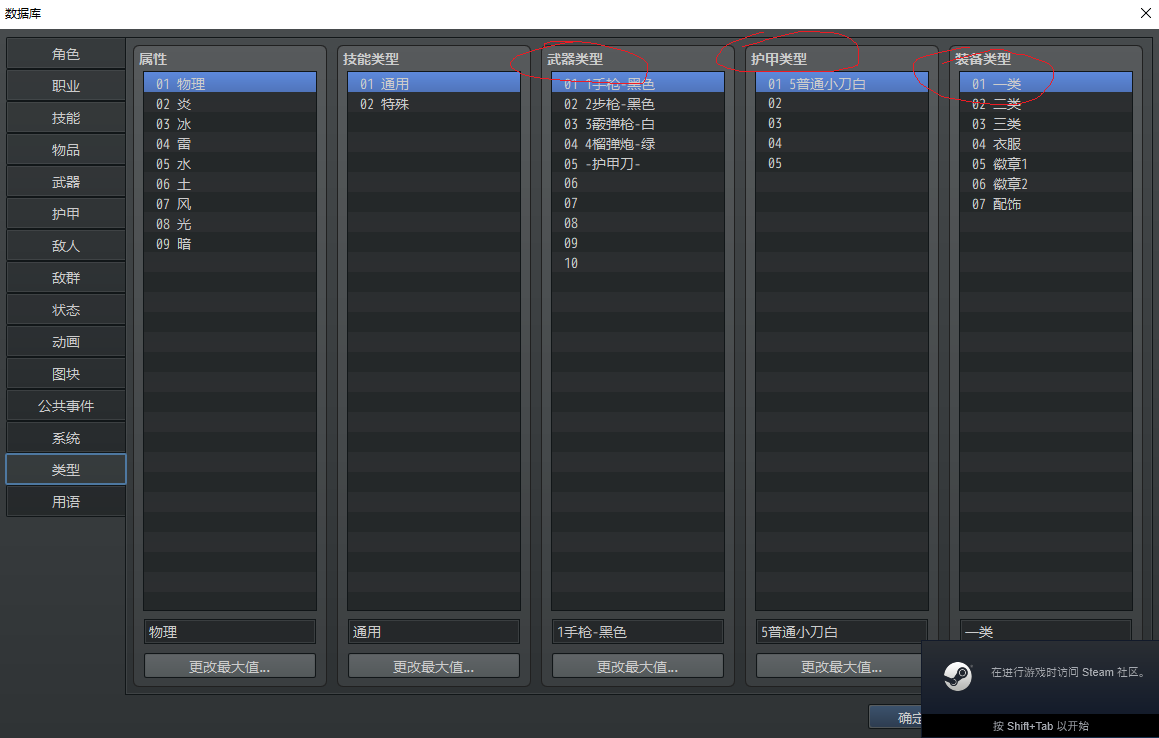Close the 数据库 window

[1145, 13]
